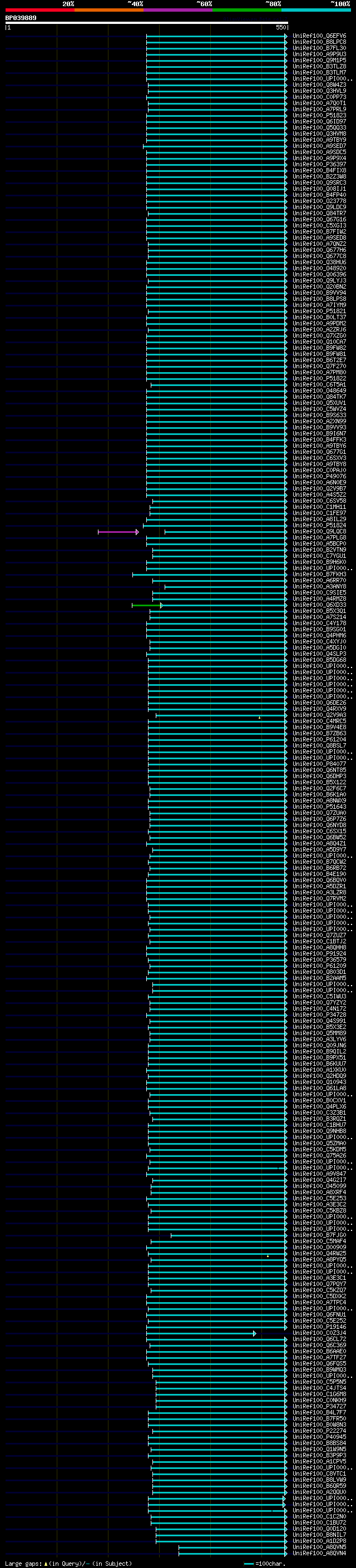Select row label UniRef100_A9SED8
This screenshot has height=1568, width=356.
coord(319,238)
